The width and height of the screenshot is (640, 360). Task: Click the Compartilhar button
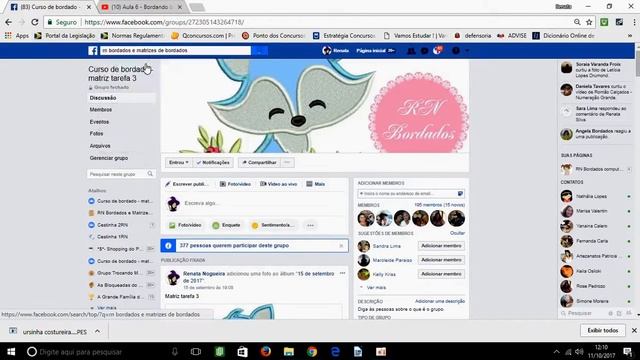pos(259,162)
